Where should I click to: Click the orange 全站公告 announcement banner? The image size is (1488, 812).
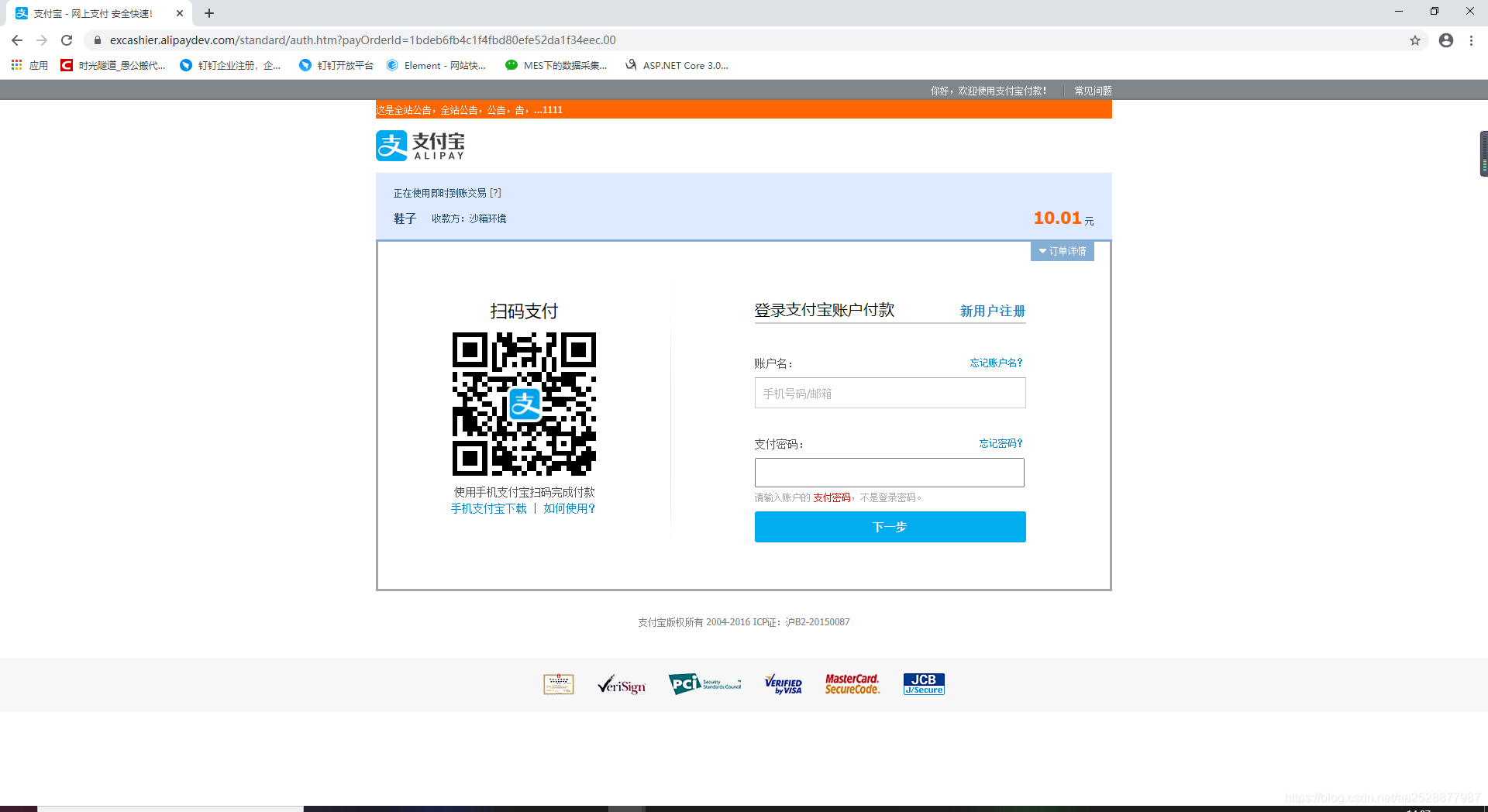coord(744,110)
